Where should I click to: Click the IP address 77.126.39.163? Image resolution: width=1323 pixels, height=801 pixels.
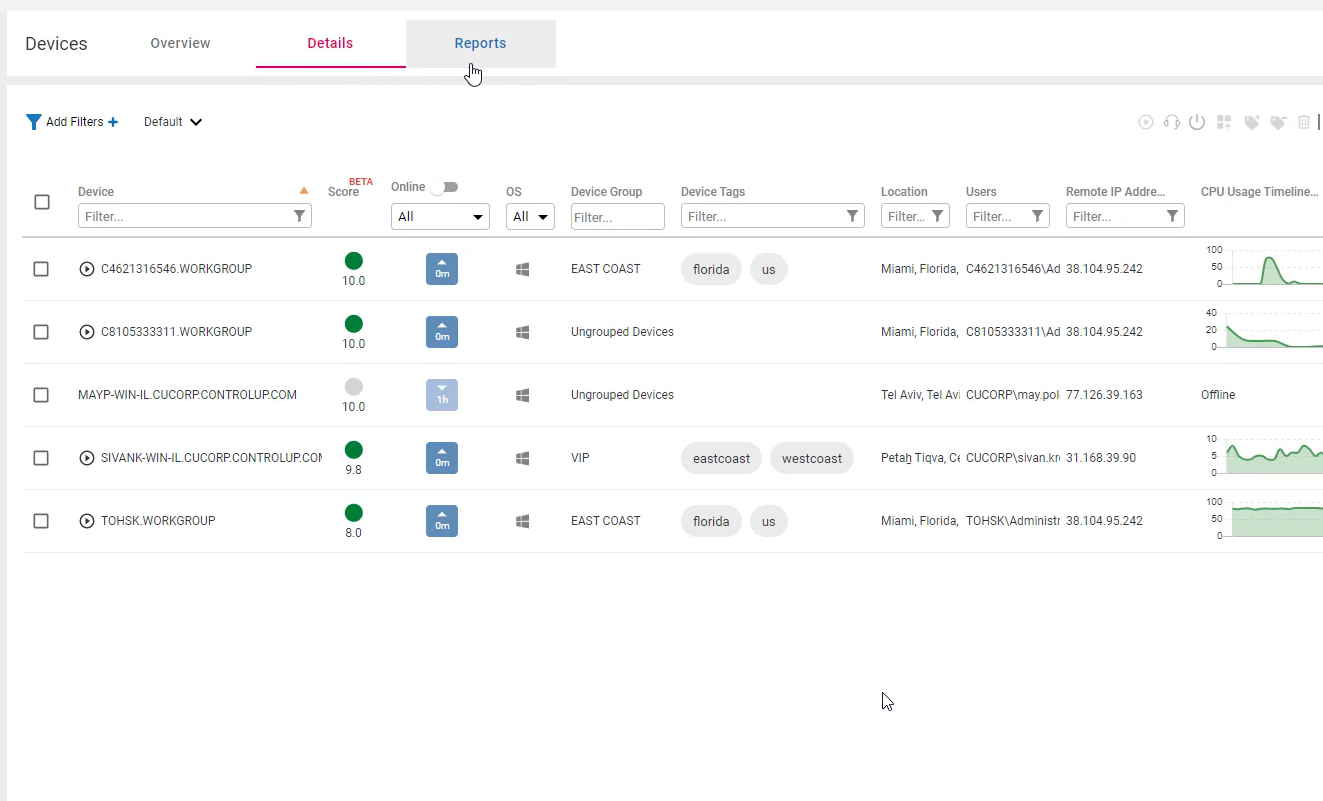[x=1104, y=395]
